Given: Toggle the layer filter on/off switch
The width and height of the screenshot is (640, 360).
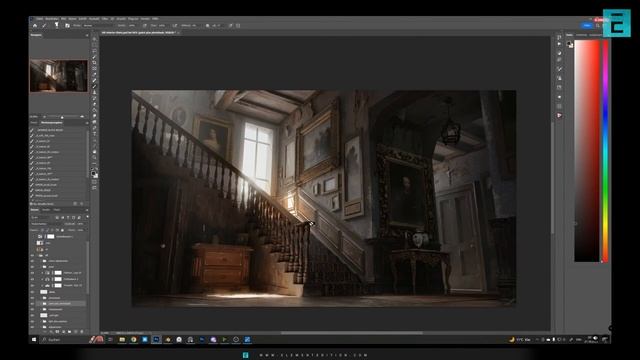Looking at the screenshot, I should tap(87, 217).
